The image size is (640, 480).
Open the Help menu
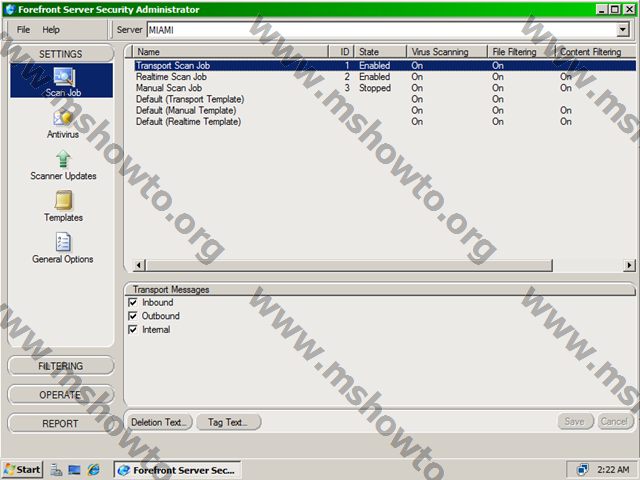(51, 29)
